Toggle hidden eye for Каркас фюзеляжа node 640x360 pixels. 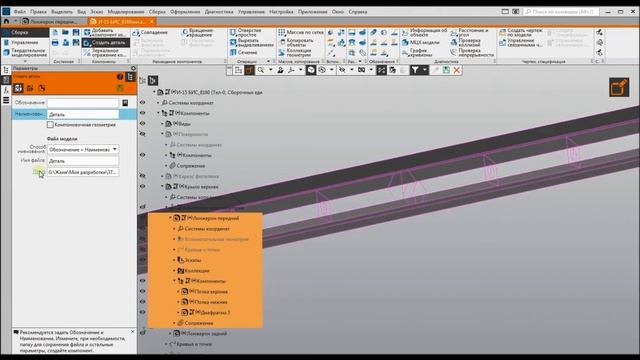click(x=142, y=176)
